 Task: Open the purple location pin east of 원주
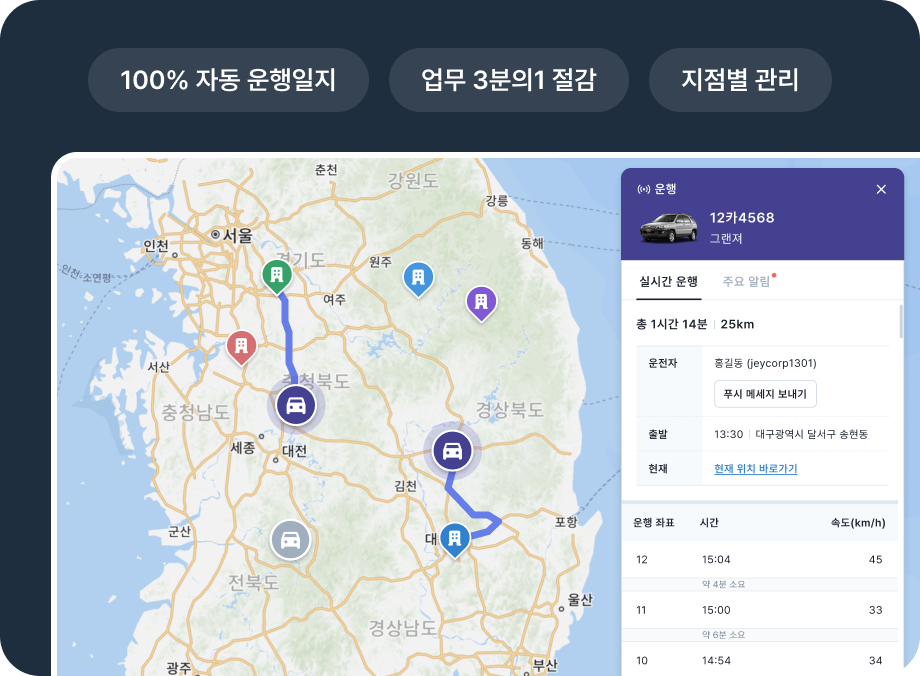point(481,299)
